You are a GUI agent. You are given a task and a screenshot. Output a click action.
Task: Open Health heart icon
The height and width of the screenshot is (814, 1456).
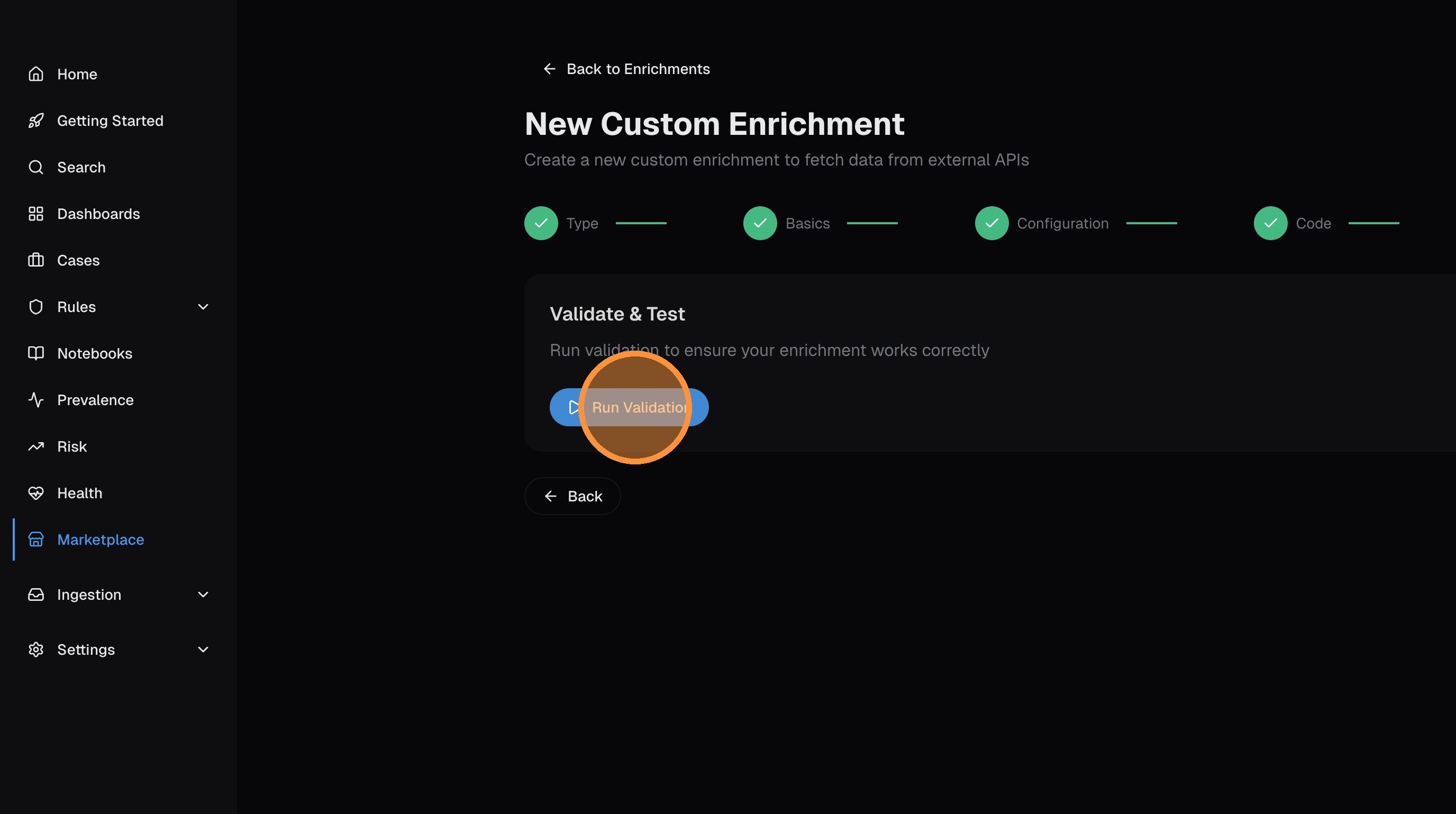(35, 493)
